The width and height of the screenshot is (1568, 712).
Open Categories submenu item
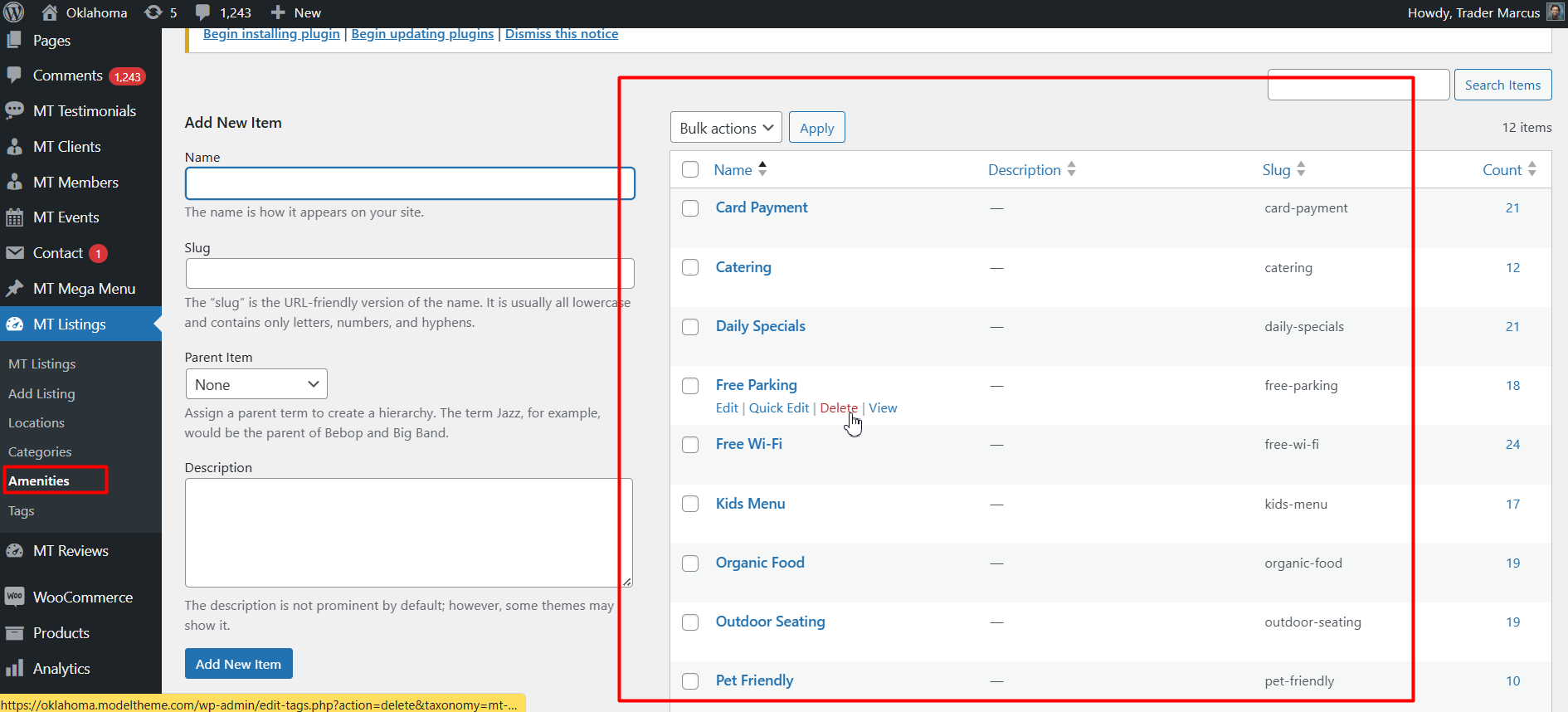pyautogui.click(x=40, y=451)
